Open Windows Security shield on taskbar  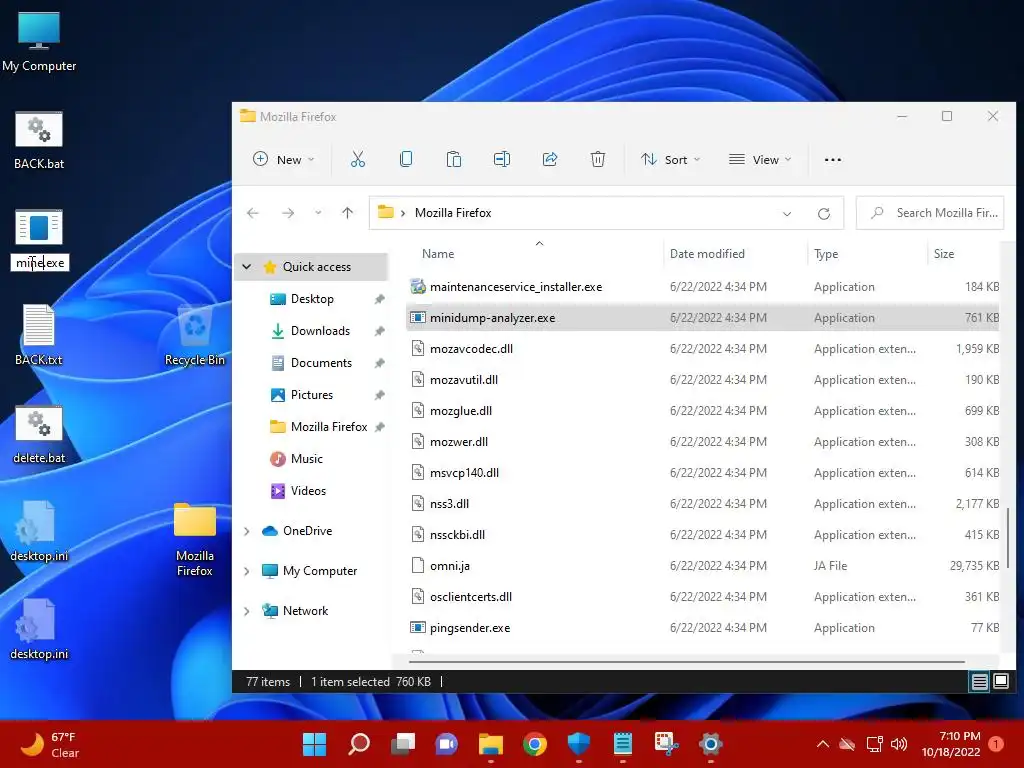pyautogui.click(x=579, y=744)
